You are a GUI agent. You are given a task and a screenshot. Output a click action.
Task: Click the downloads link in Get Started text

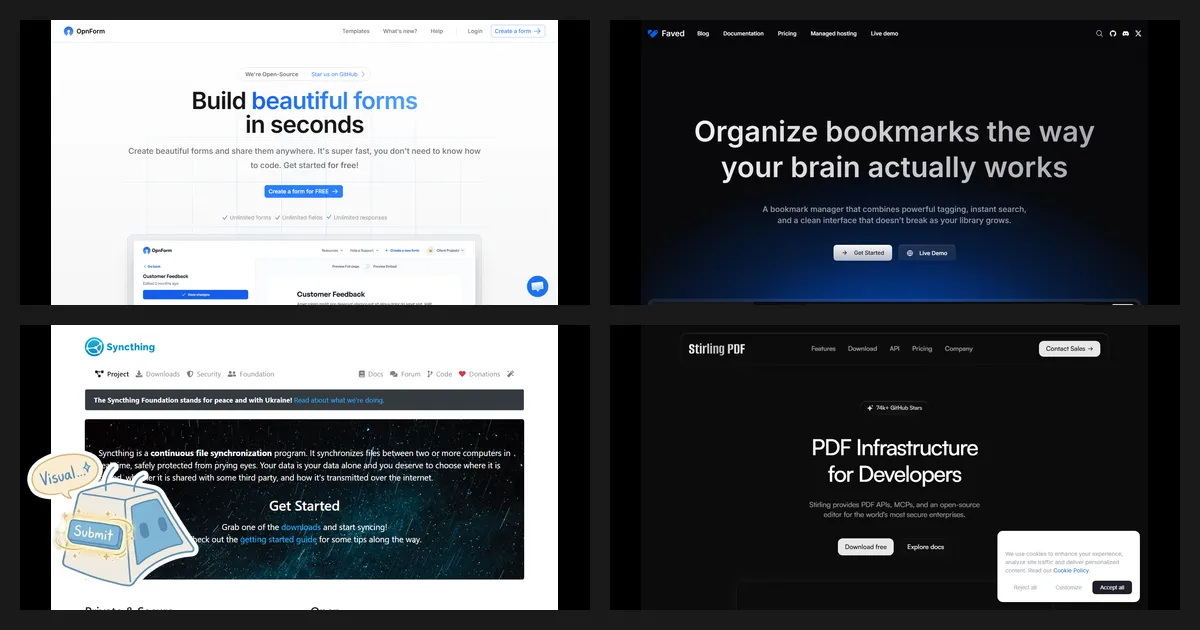(x=301, y=526)
